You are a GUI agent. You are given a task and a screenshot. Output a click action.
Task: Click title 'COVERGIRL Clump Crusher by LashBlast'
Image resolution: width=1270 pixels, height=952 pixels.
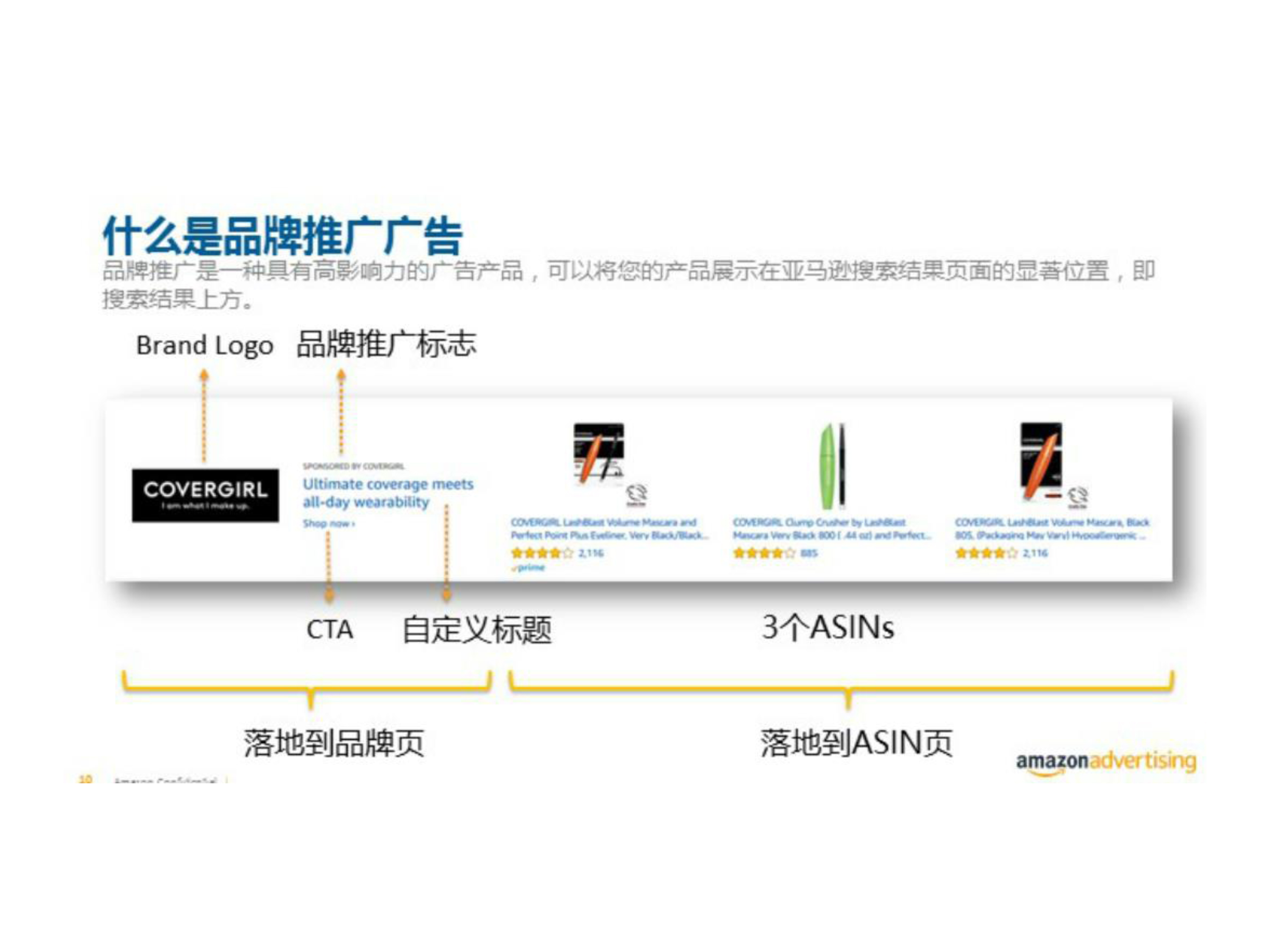click(832, 528)
